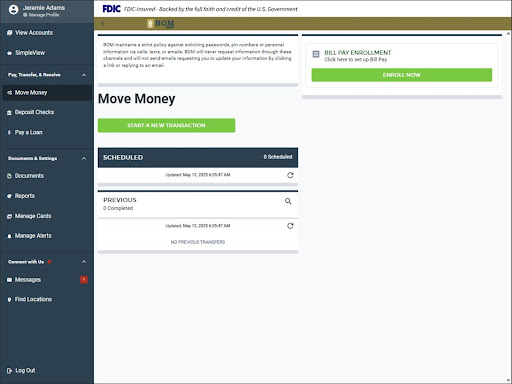This screenshot has height=384, width=512.
Task: Click the Scheduled section header
Action: pos(198,157)
